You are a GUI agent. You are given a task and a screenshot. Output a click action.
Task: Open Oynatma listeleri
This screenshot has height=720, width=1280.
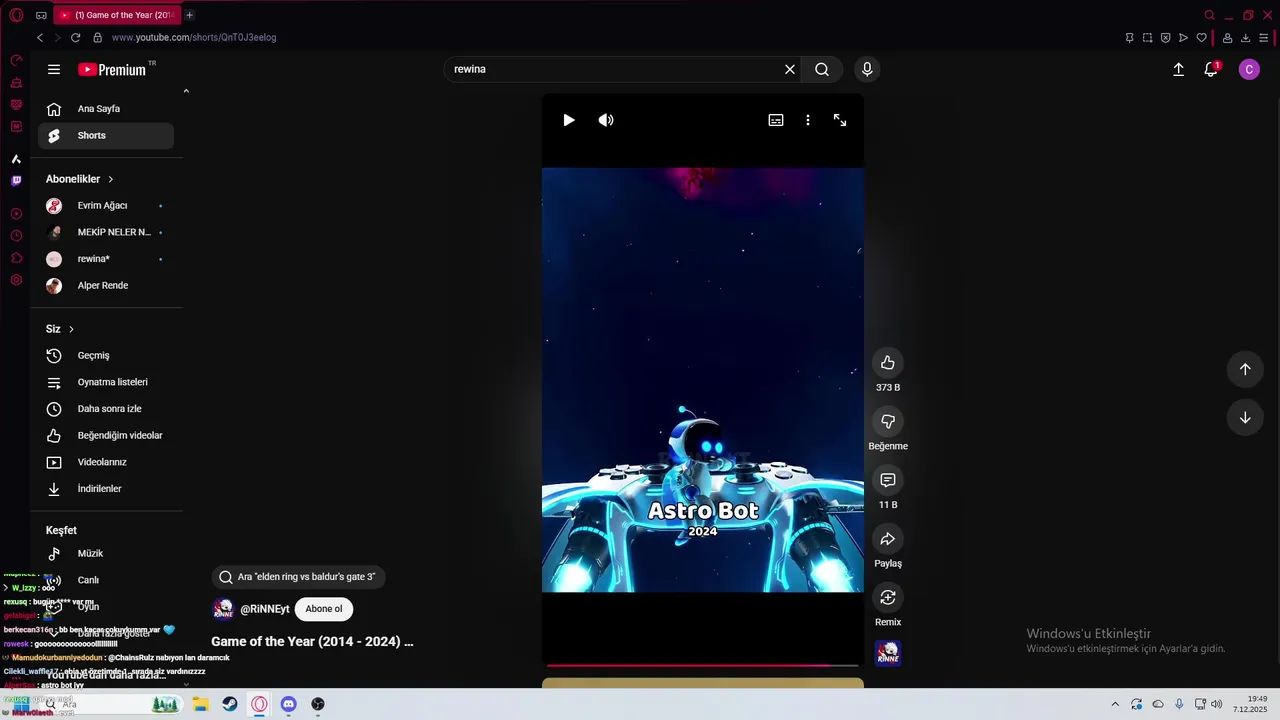coord(106,382)
